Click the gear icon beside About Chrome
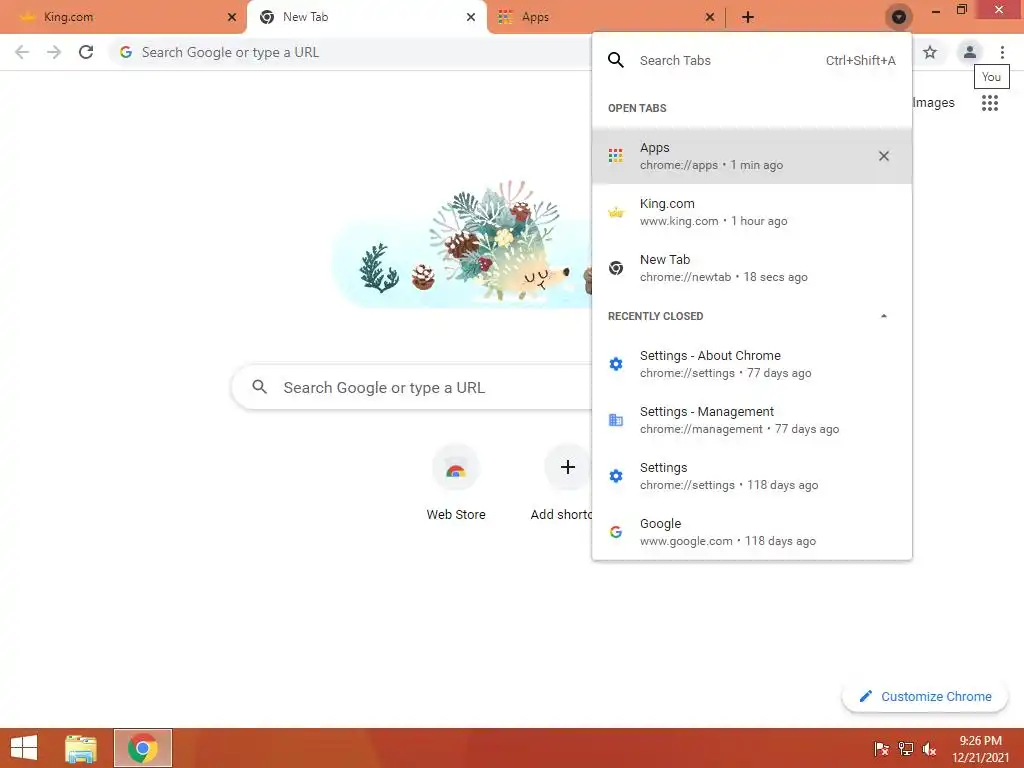Viewport: 1024px width, 768px height. coord(616,364)
